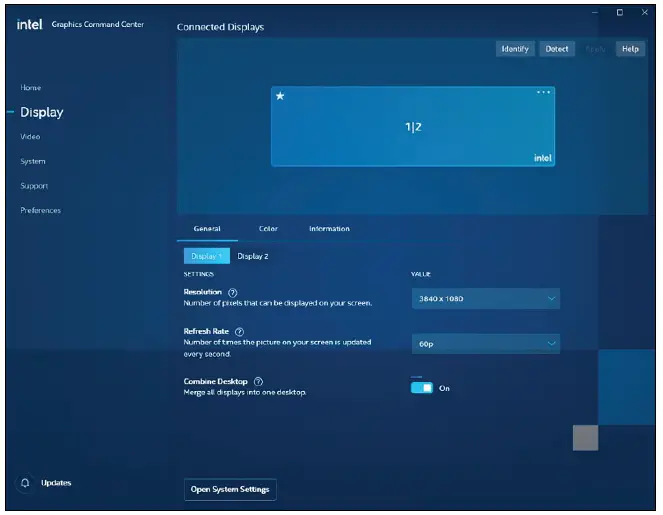Viewport: 663px width, 515px height.
Task: Open the System section in the sidebar
Action: tap(33, 161)
